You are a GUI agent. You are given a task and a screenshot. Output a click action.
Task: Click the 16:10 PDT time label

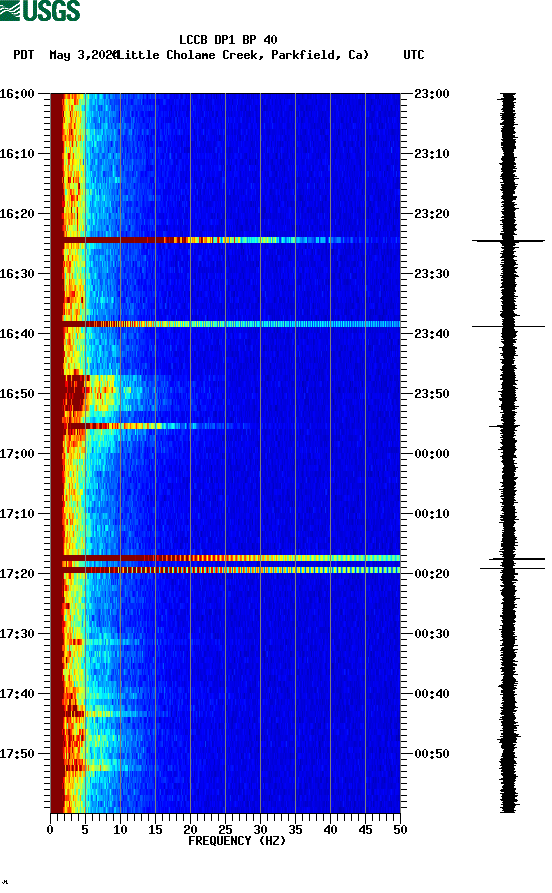17,154
